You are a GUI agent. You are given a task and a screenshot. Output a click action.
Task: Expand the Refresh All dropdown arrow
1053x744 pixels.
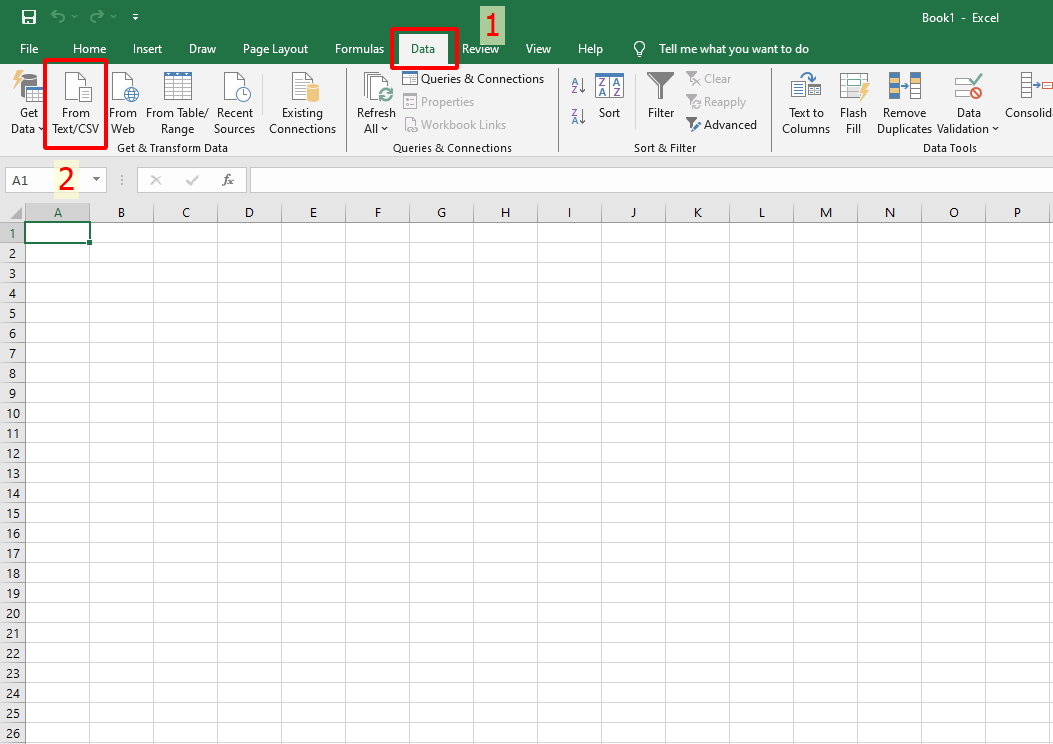[384, 129]
